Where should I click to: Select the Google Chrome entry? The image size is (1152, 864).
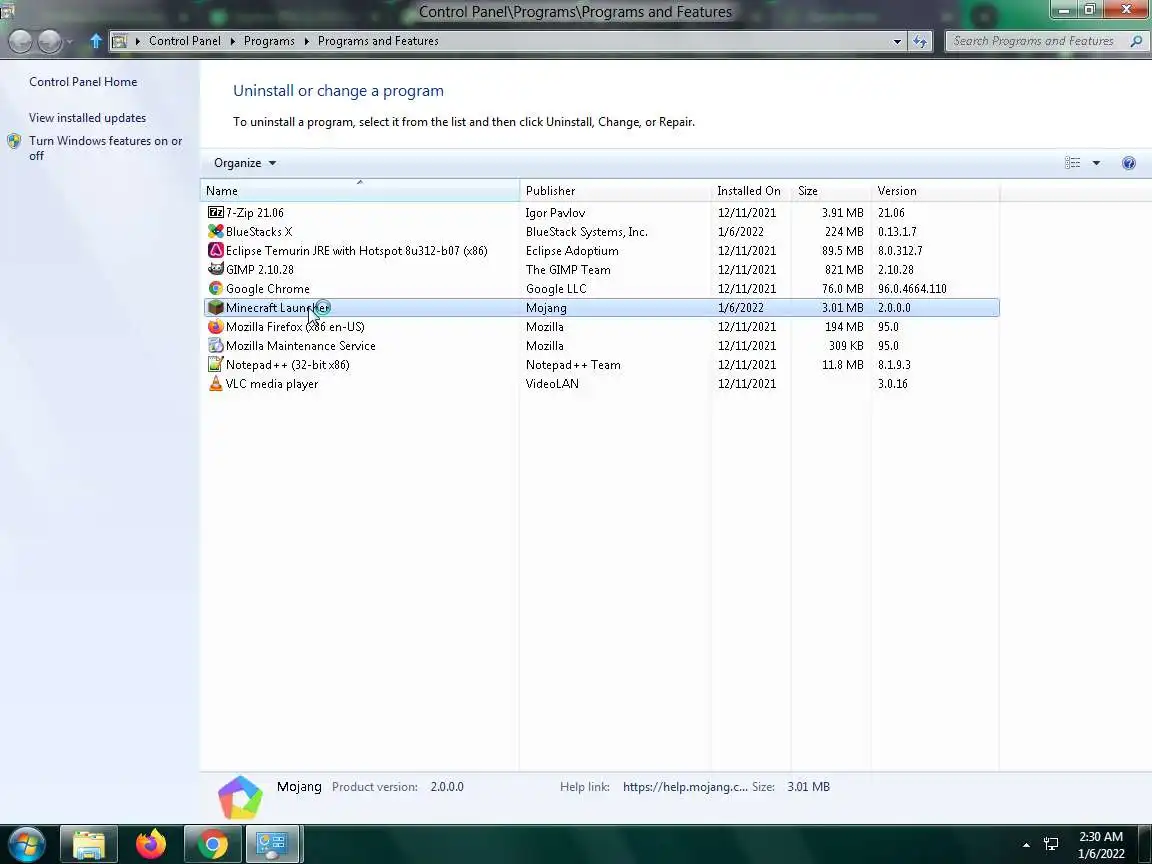pyautogui.click(x=601, y=289)
